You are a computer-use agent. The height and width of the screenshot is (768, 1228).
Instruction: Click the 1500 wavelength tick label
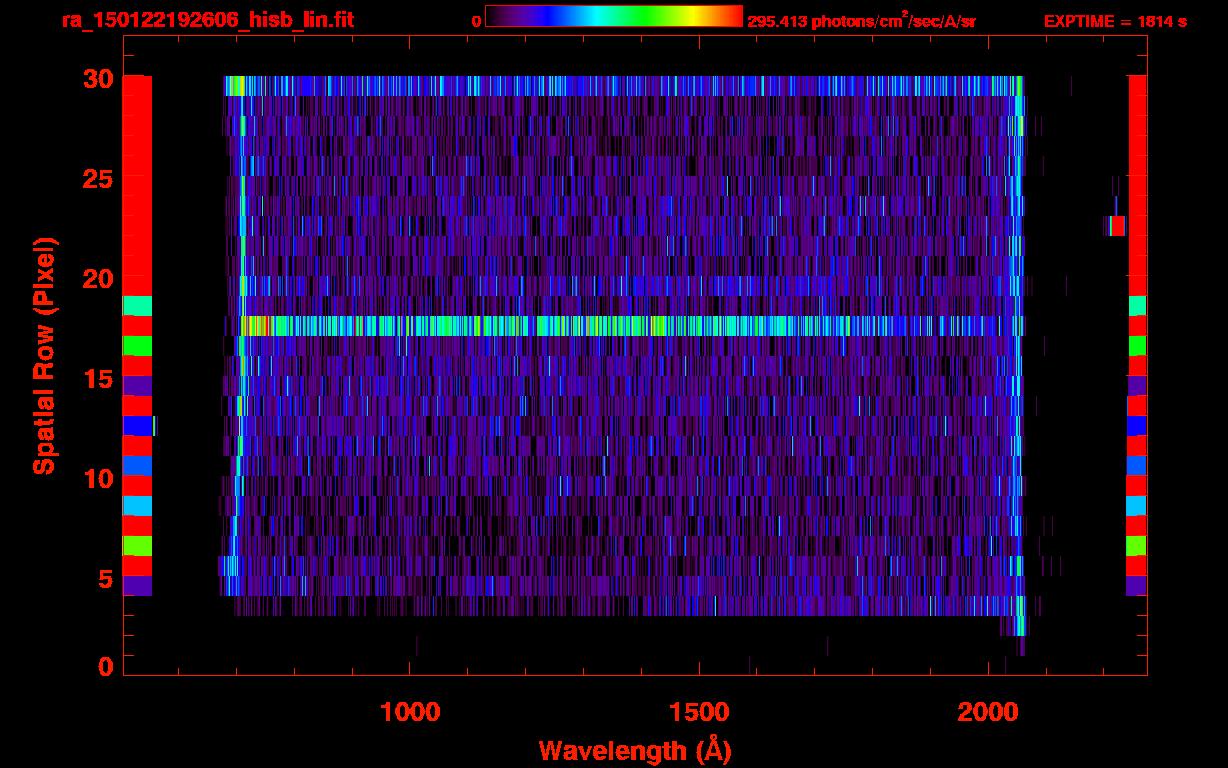pyautogui.click(x=700, y=712)
